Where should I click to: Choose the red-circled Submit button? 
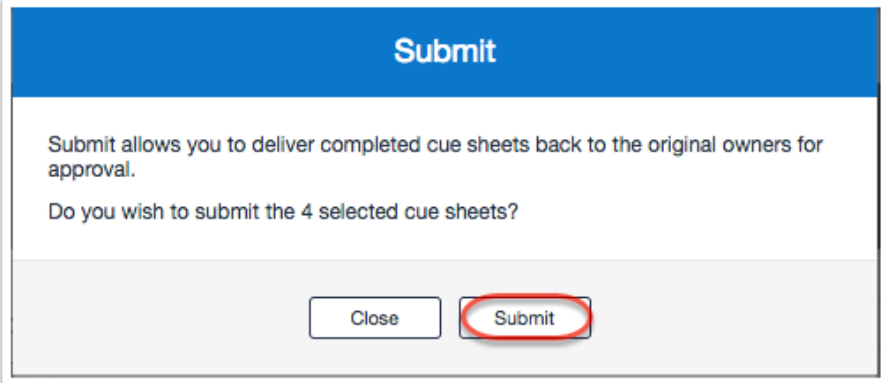tap(524, 318)
